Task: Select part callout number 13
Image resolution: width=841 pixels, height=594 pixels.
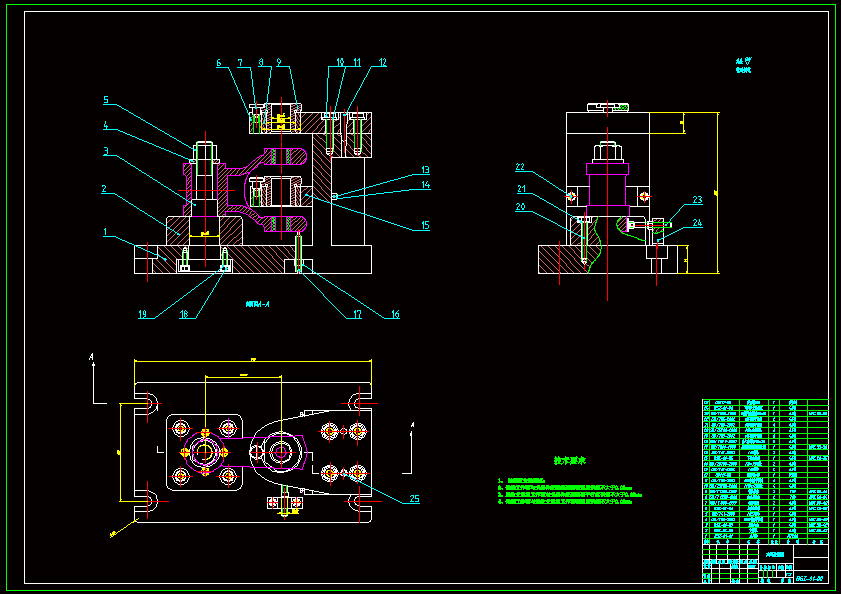Action: 424,170
